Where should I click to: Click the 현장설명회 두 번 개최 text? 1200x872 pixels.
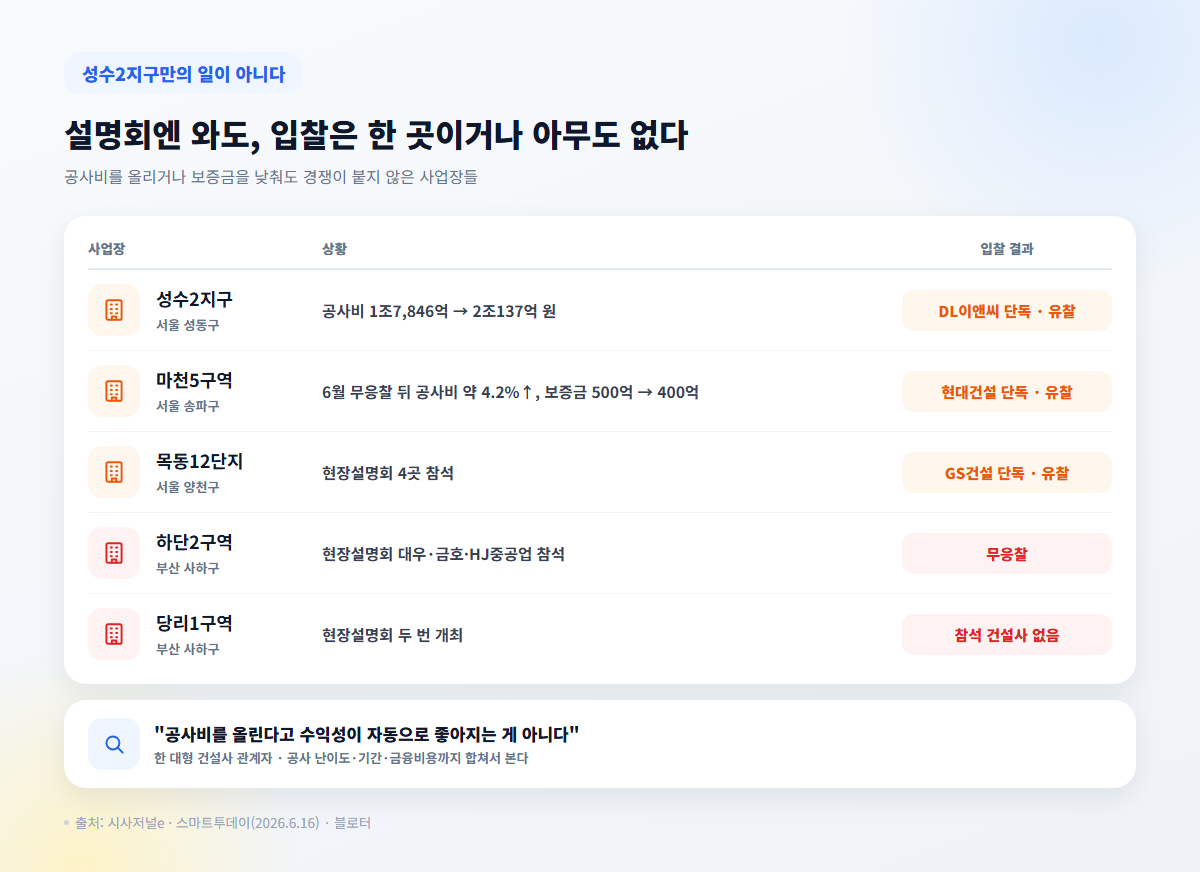tap(392, 635)
